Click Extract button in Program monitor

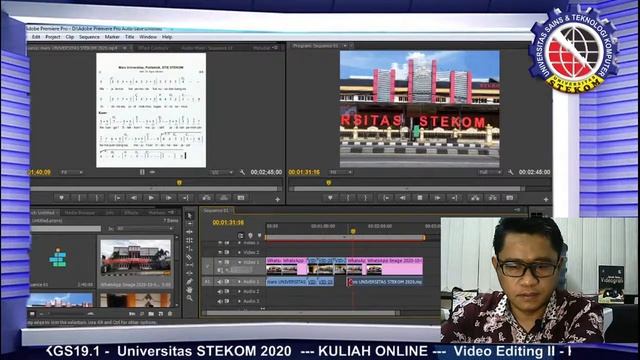[x=493, y=198]
